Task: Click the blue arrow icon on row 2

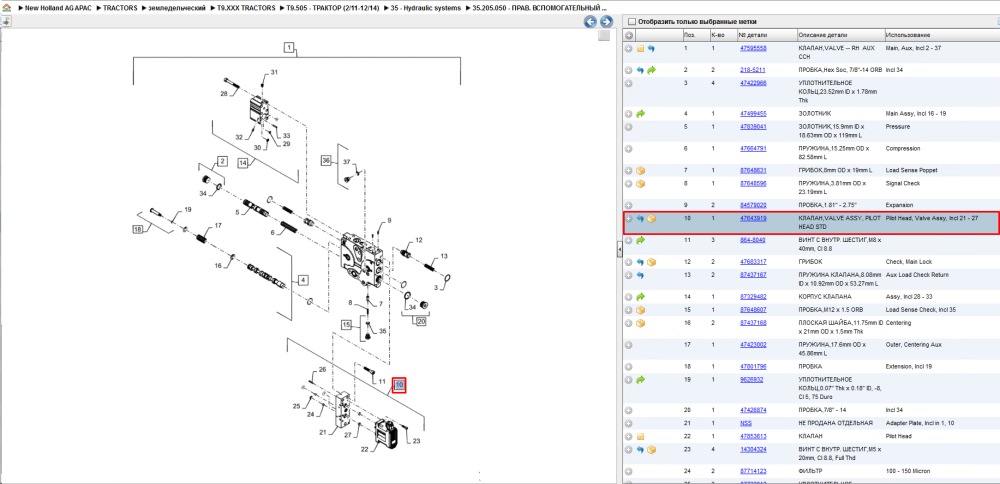Action: coord(640,70)
